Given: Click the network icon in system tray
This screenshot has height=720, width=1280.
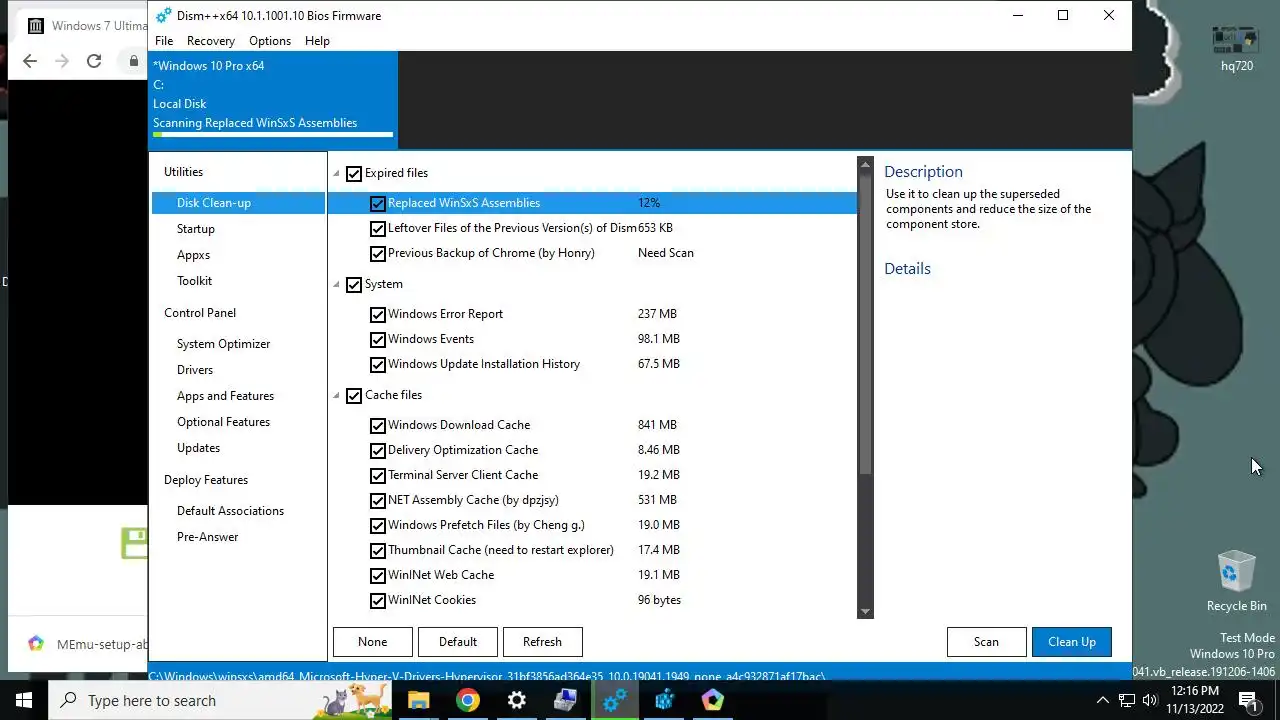Looking at the screenshot, I should coord(1126,700).
